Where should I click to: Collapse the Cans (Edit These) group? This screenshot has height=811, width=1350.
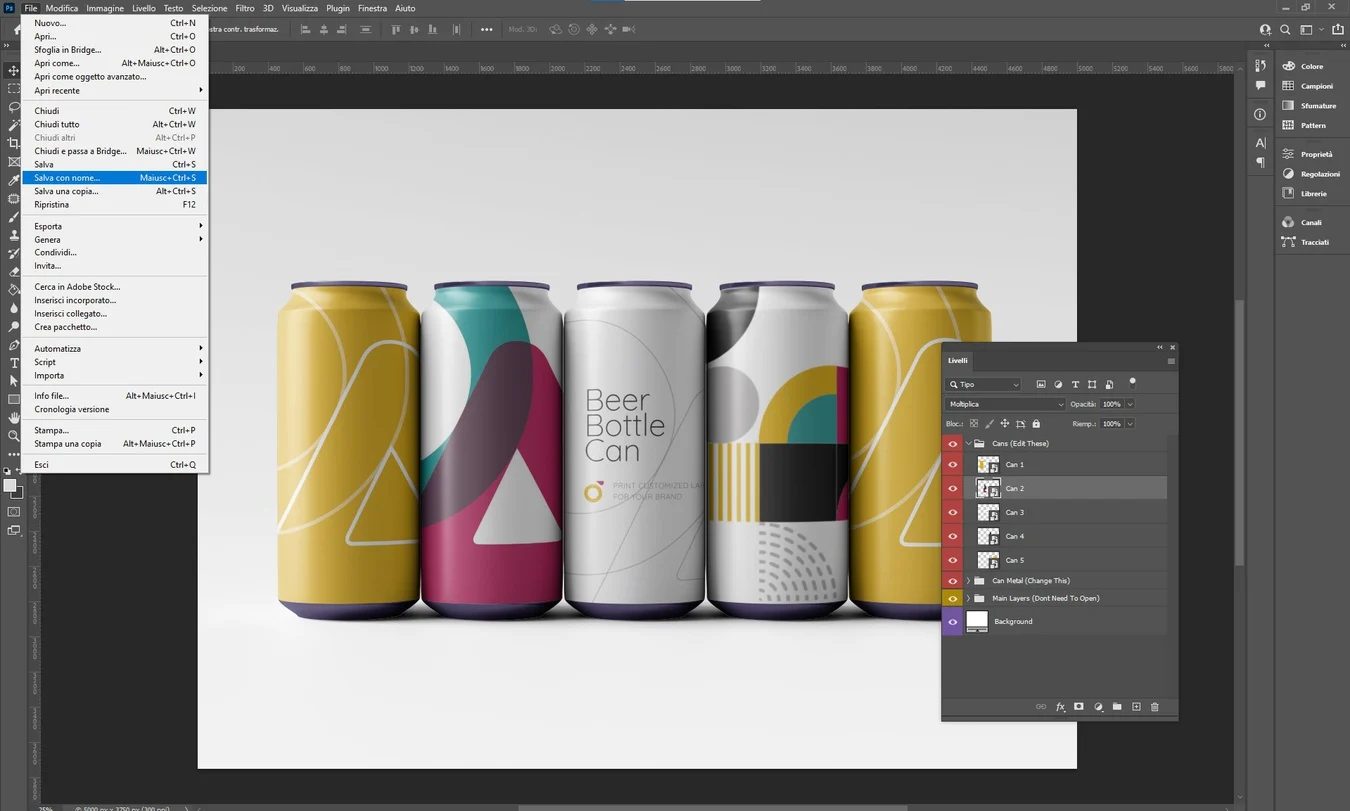point(967,442)
